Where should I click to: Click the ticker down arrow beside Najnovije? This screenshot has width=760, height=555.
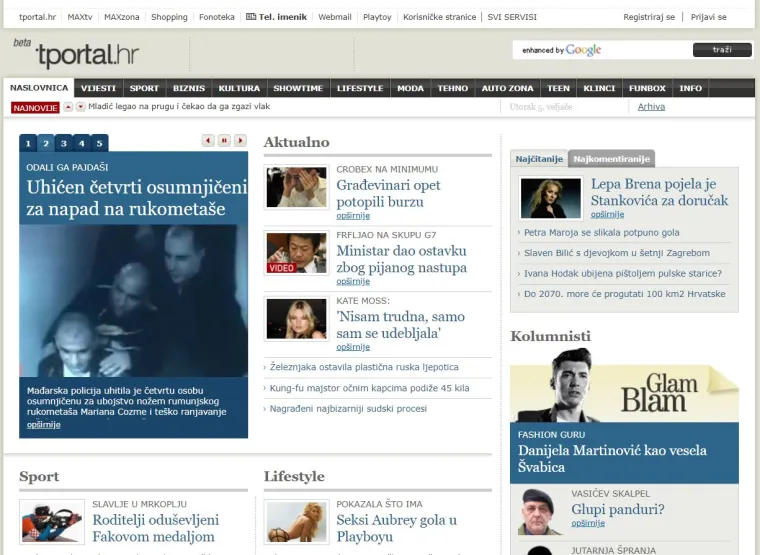pyautogui.click(x=79, y=107)
